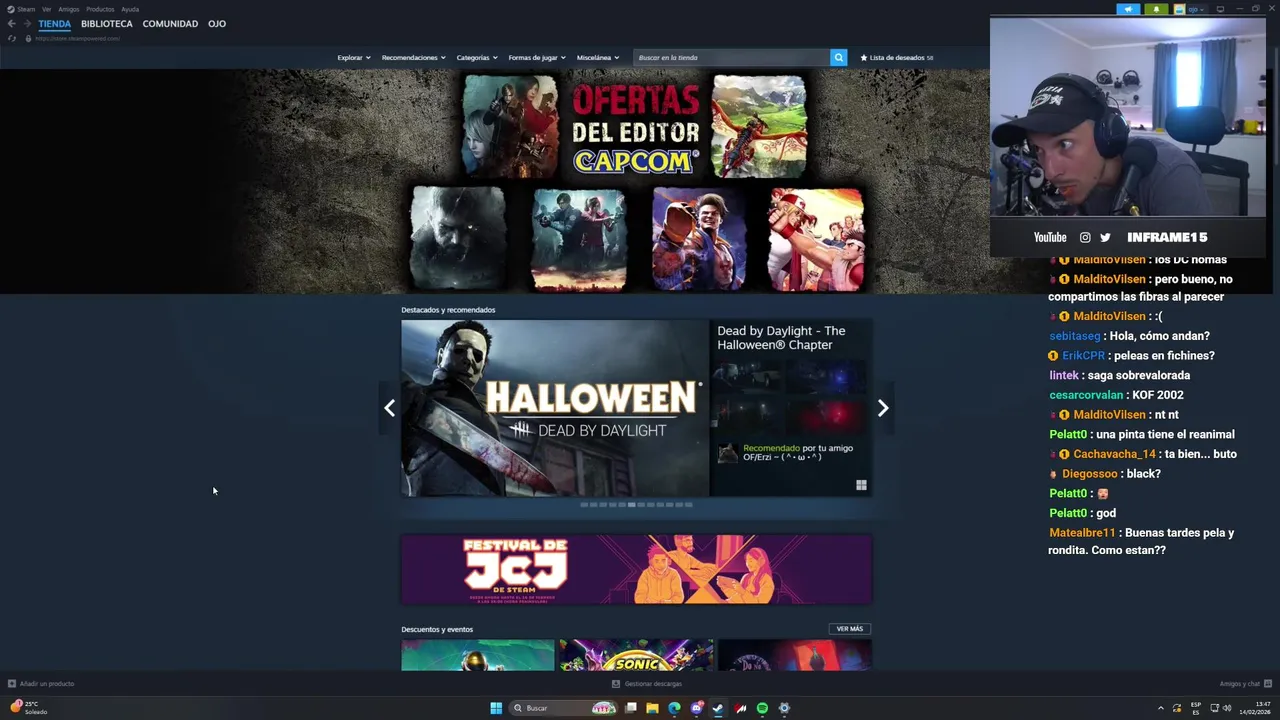The width and height of the screenshot is (1280, 720).
Task: Click the VER MÁS button
Action: point(850,629)
